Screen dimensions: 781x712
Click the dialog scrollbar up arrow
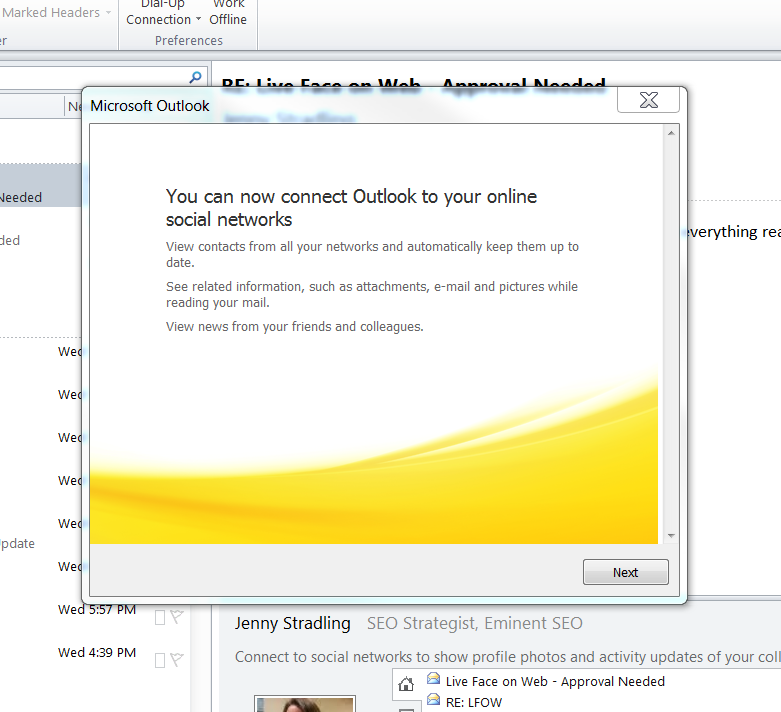pos(671,133)
